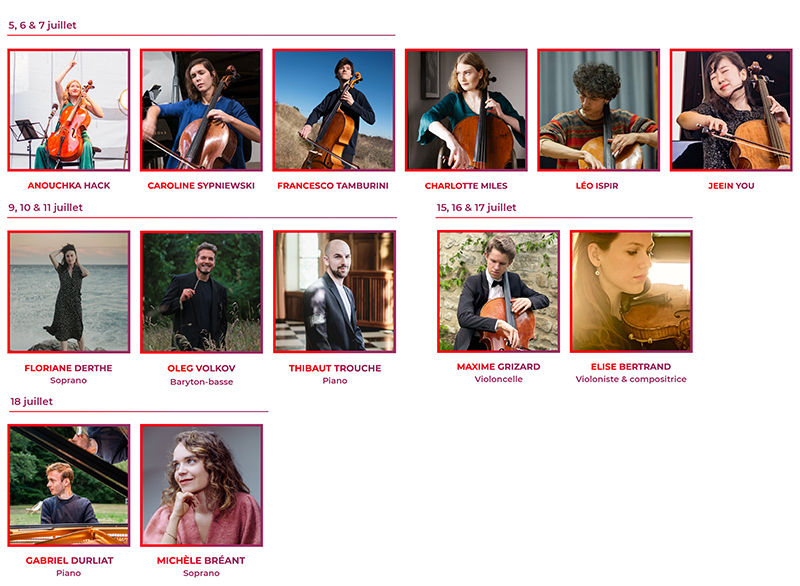The height and width of the screenshot is (586, 800).
Task: Click Francesco Tamburini's outdoor cello photo
Action: point(334,110)
